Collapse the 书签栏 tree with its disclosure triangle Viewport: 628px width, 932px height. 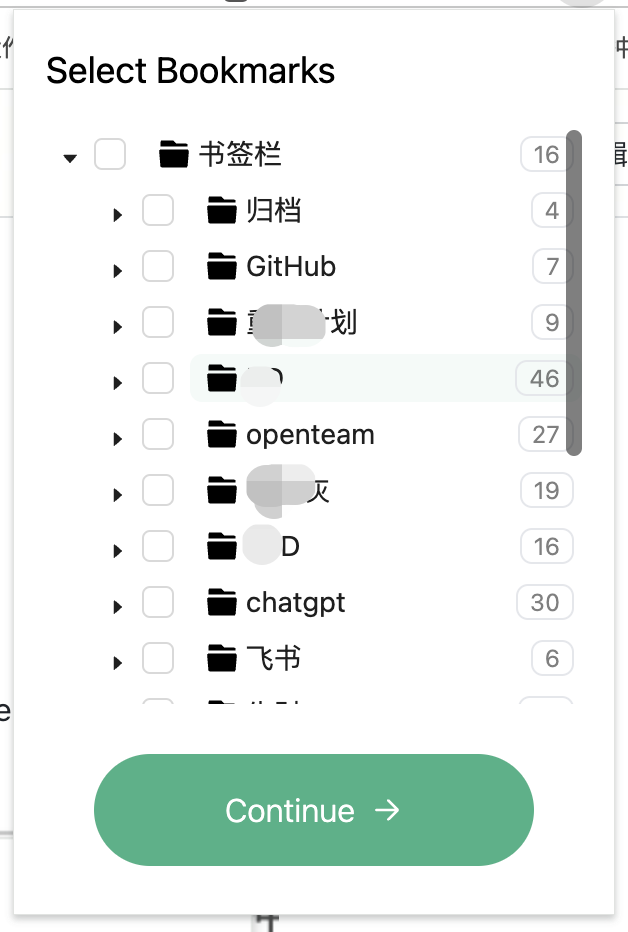click(70, 157)
